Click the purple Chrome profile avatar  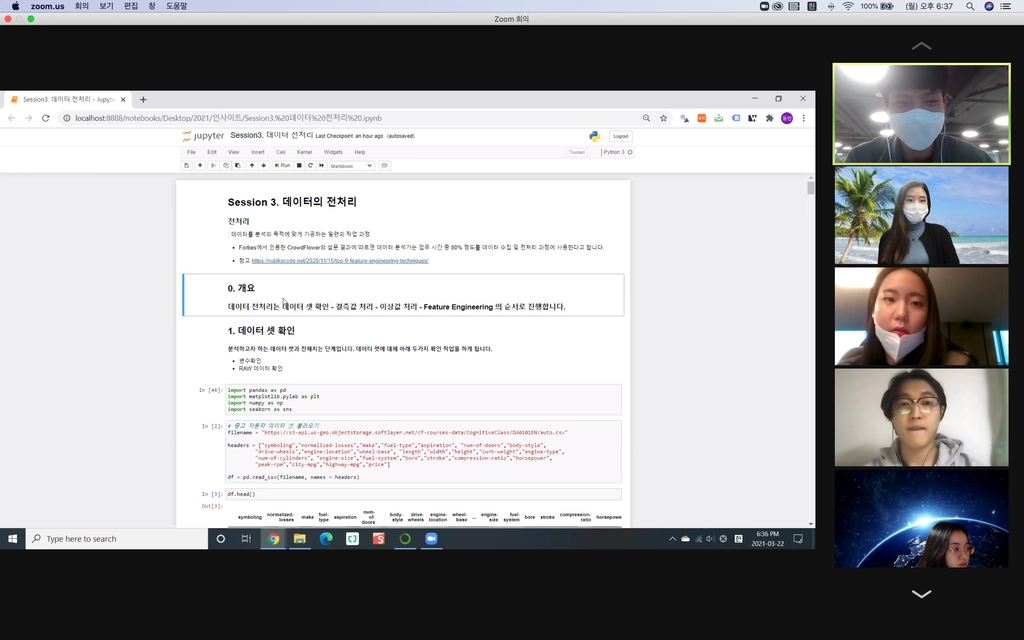(787, 118)
